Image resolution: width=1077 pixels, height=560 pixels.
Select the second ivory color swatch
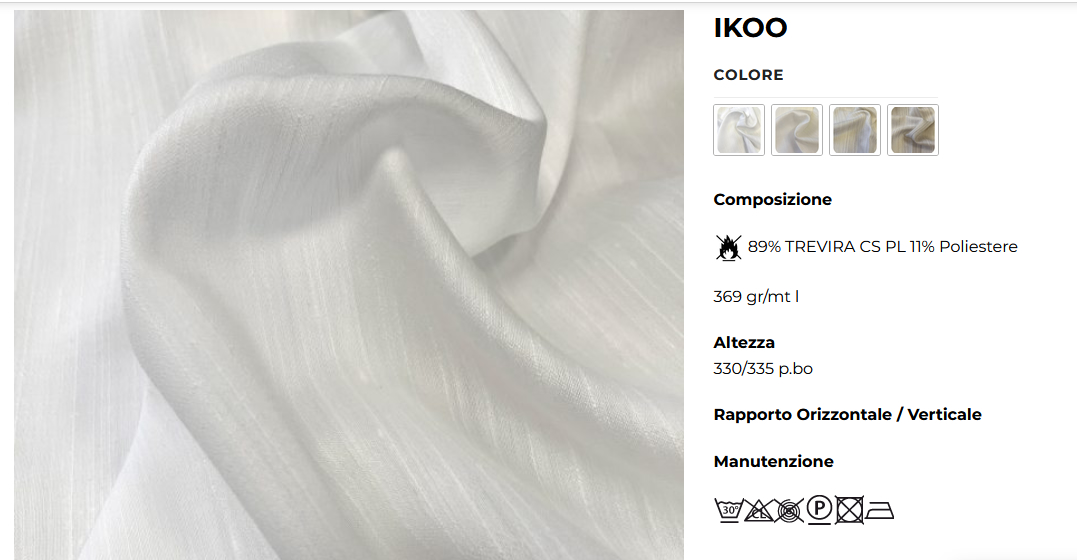click(x=797, y=130)
